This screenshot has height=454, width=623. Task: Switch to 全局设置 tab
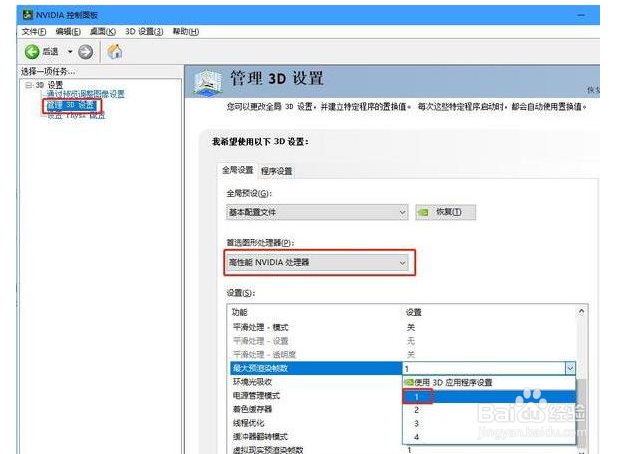coord(238,170)
